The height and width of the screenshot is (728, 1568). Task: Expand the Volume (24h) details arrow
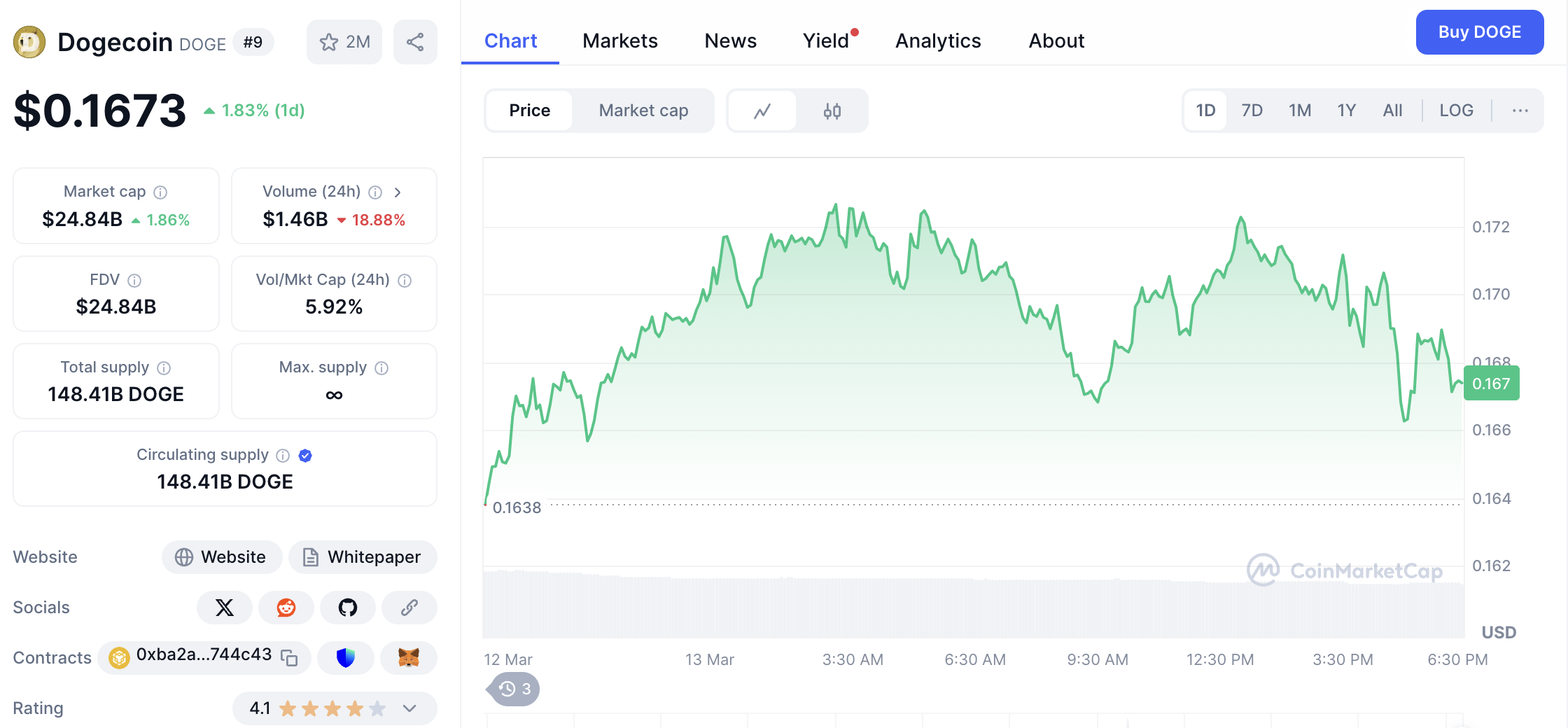(398, 192)
